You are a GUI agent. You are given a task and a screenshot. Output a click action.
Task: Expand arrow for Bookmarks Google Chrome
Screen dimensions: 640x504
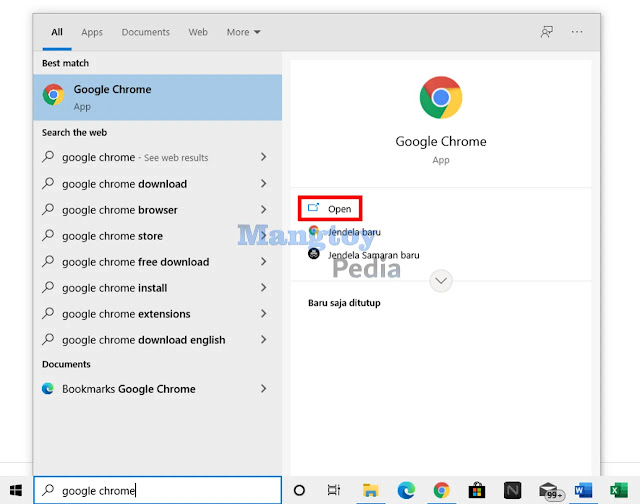click(264, 389)
